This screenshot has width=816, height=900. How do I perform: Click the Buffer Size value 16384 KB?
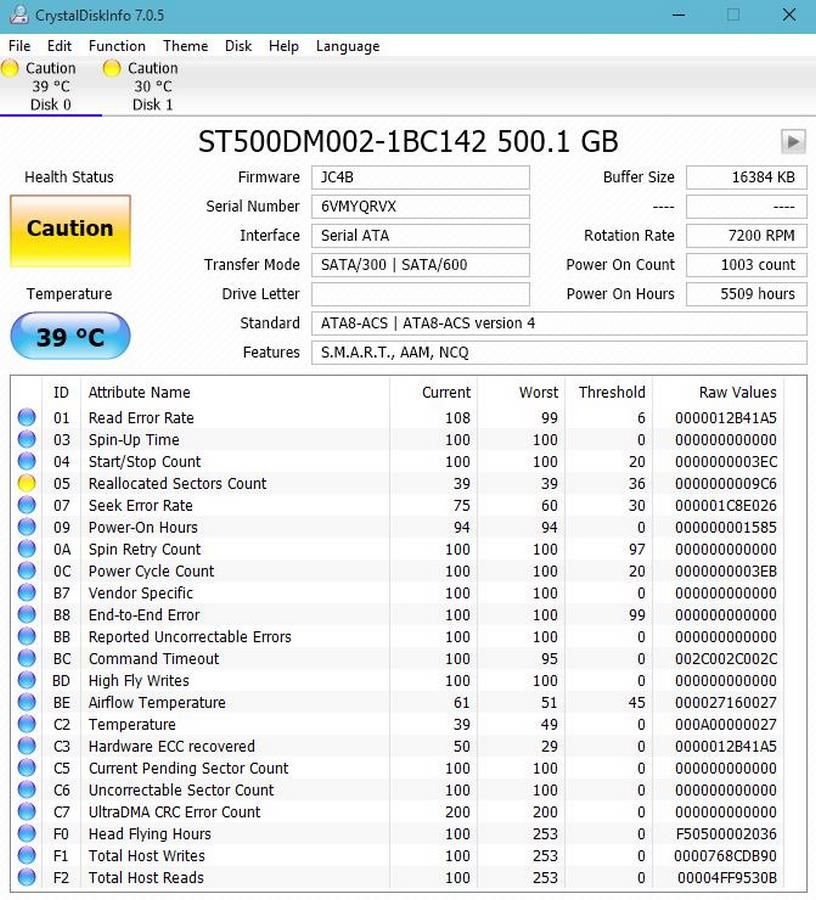click(x=747, y=177)
